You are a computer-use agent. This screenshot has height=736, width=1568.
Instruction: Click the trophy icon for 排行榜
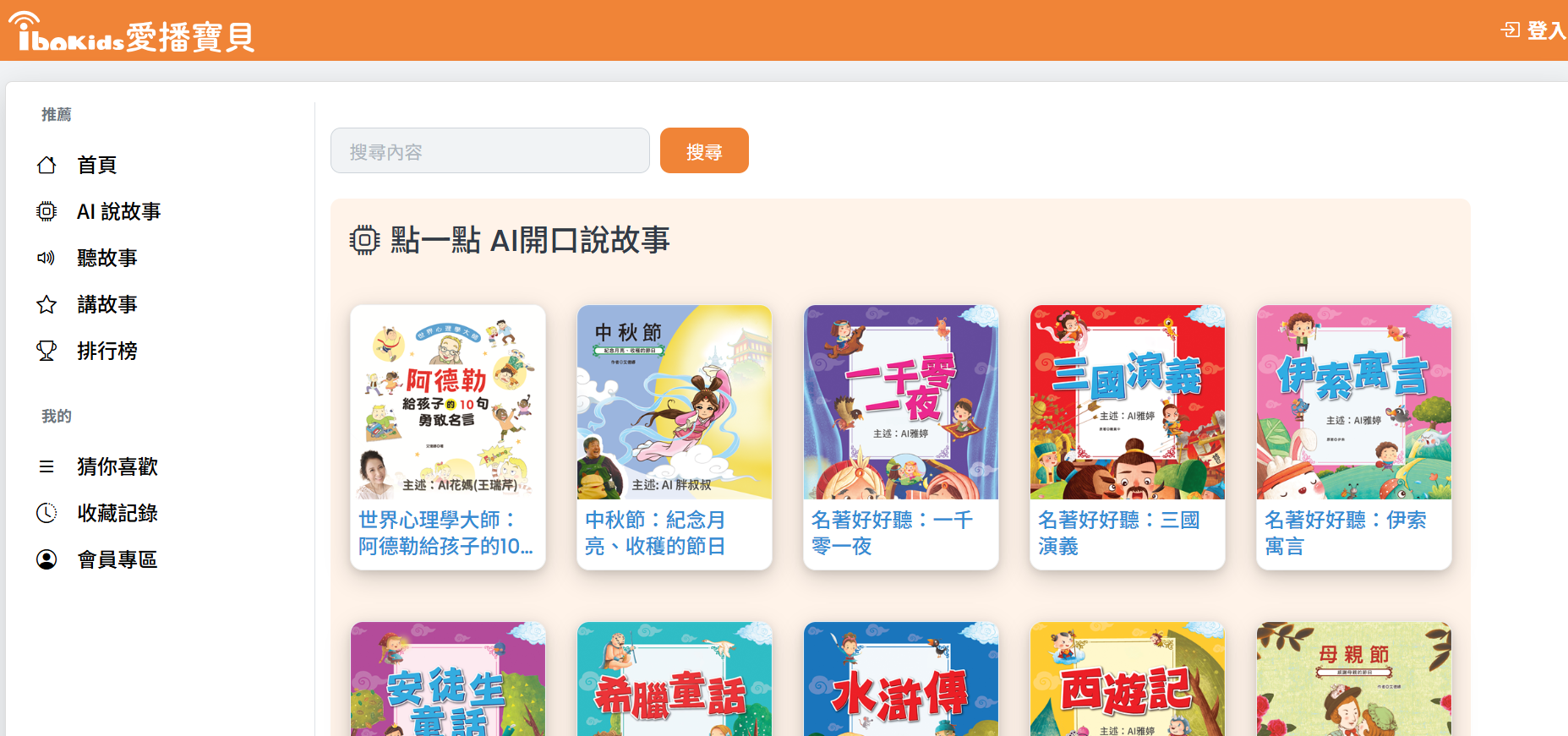click(x=46, y=351)
